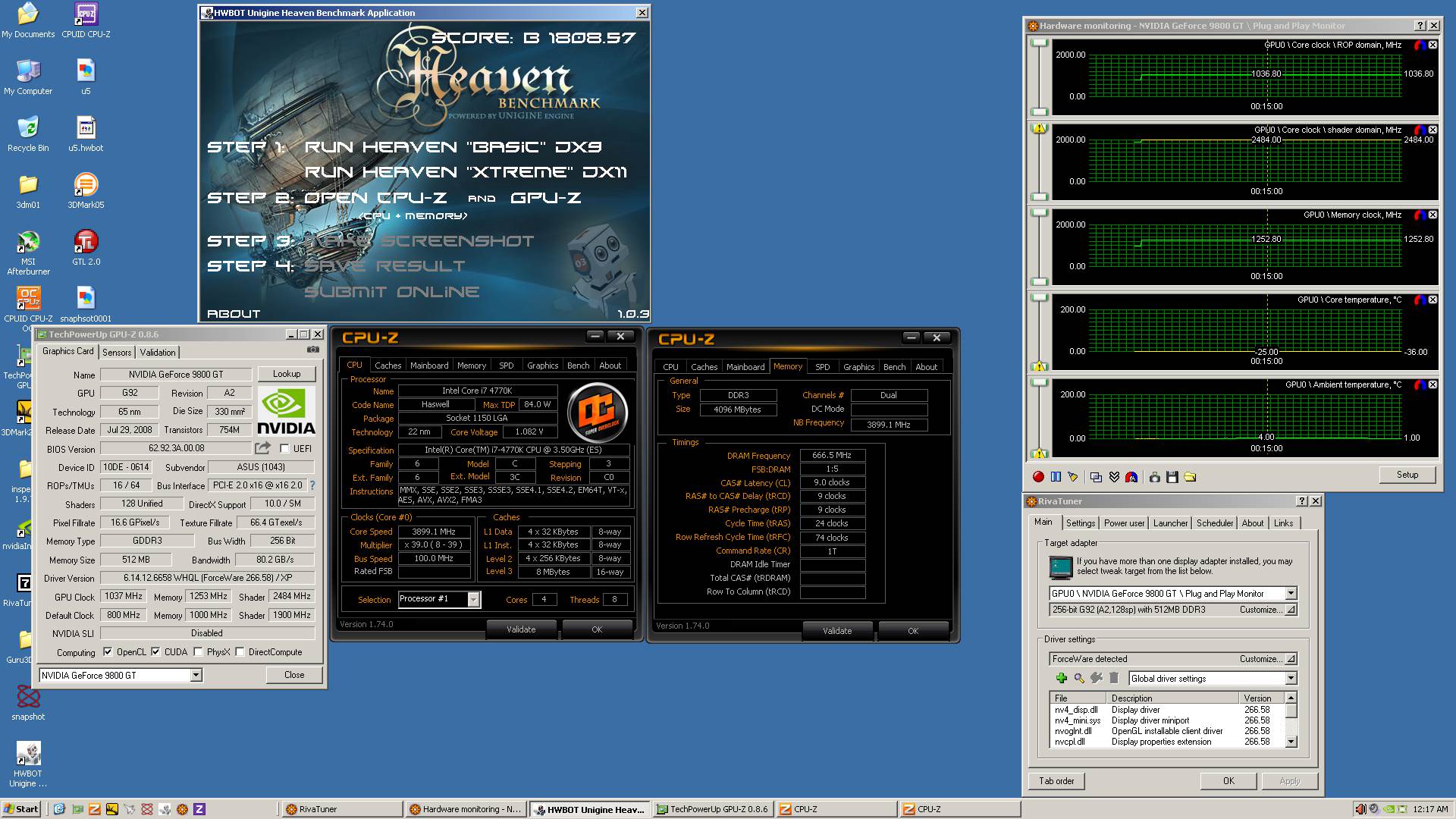The width and height of the screenshot is (1456, 819).
Task: Click the yellow tag marker icon in monitoring toolbar
Action: pos(1073,477)
